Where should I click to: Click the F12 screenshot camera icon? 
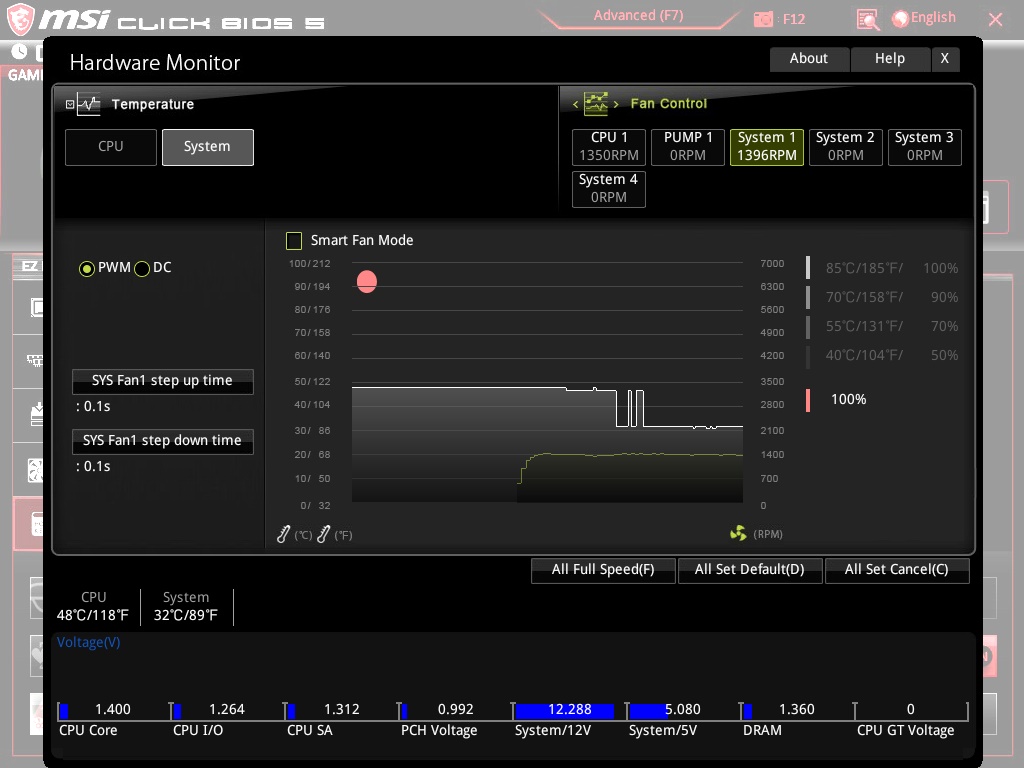coord(764,18)
